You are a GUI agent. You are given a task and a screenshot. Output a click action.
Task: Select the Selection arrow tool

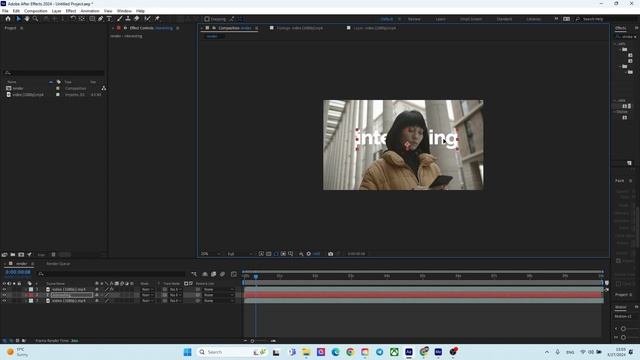(18, 19)
